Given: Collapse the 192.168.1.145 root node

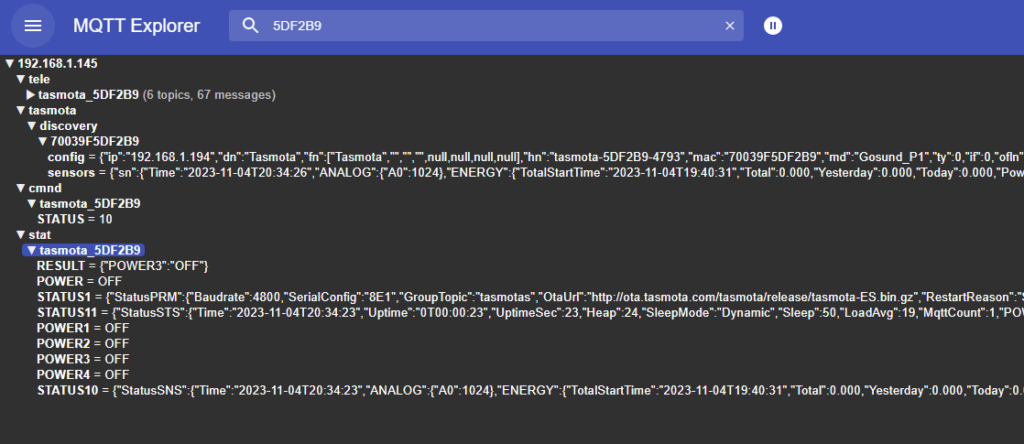Looking at the screenshot, I should pos(10,63).
